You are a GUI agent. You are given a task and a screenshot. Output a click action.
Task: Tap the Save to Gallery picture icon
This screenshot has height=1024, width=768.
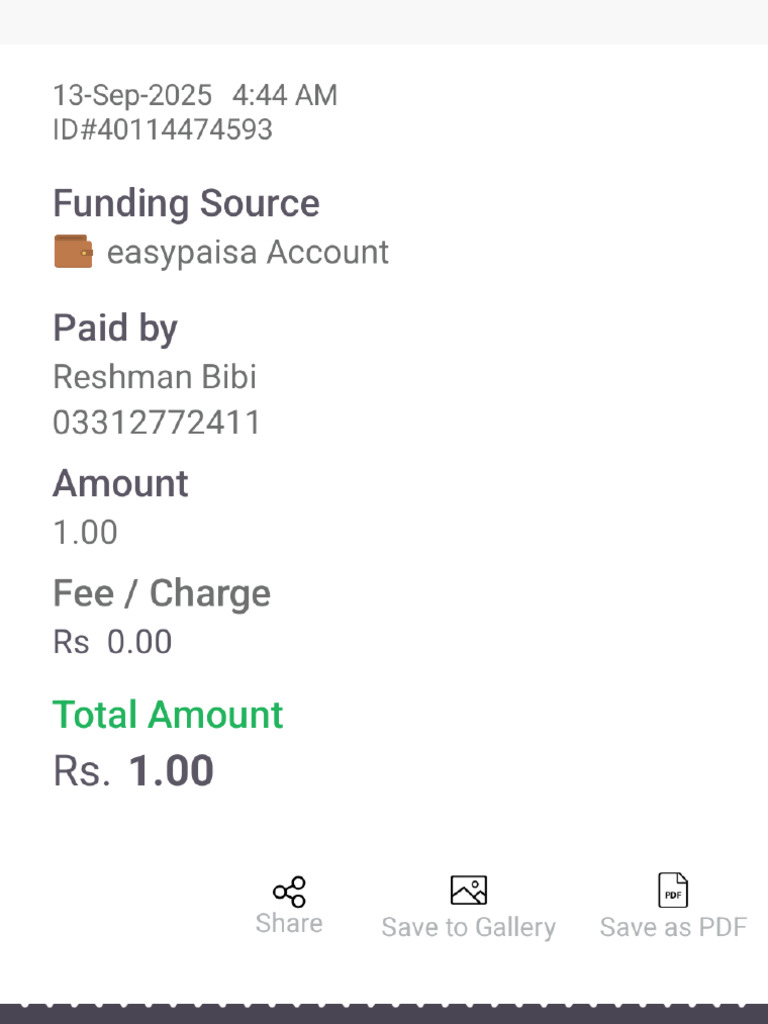tap(469, 890)
